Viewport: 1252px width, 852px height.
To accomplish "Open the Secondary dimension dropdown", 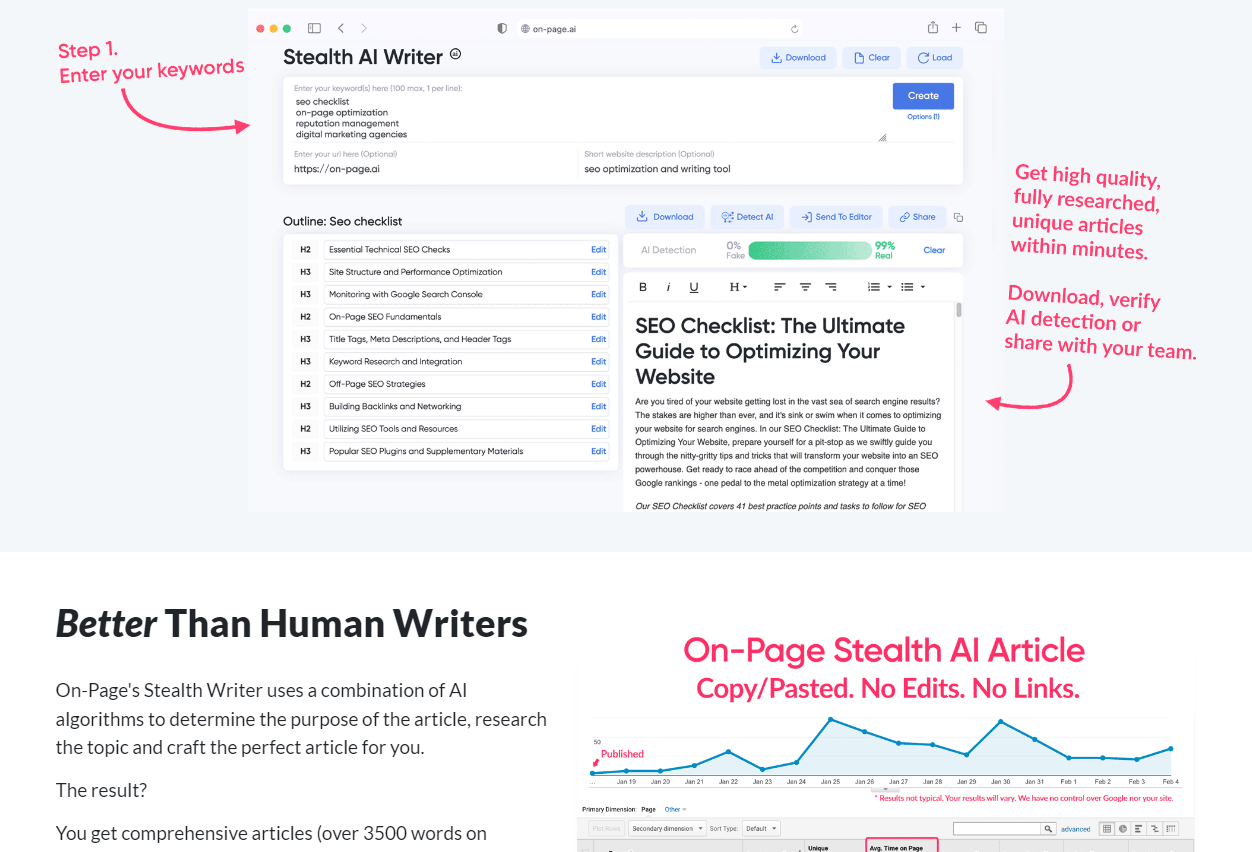I will (667, 828).
